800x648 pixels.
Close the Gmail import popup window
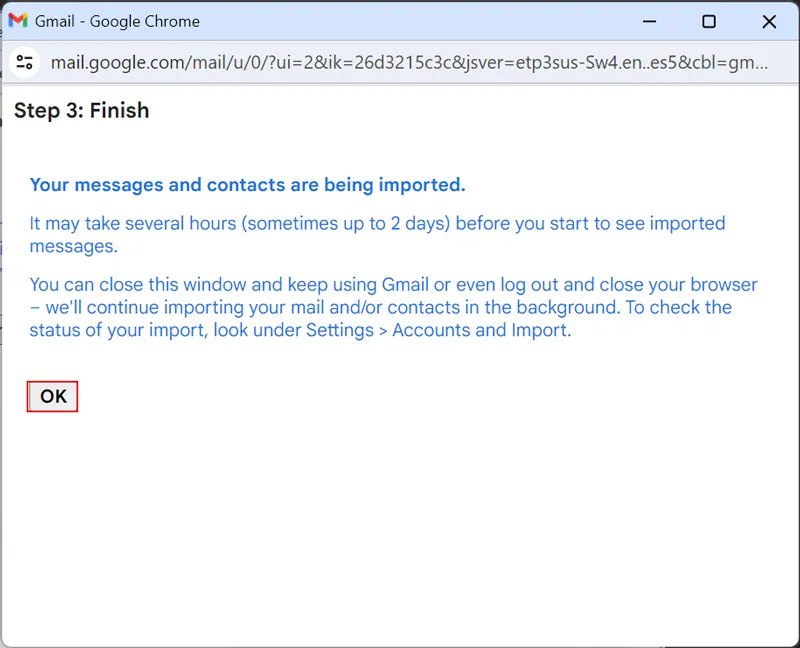[x=769, y=21]
